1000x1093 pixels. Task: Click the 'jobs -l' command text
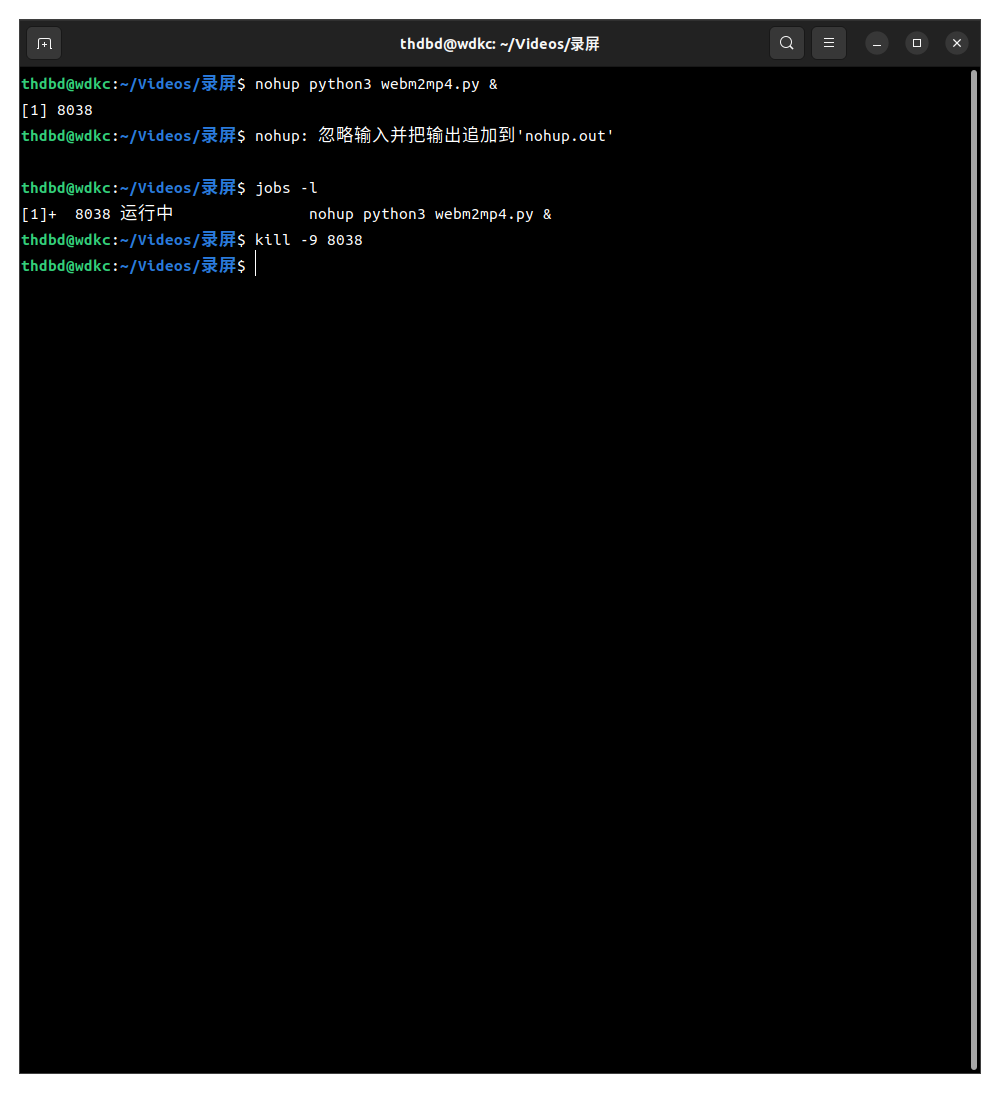(x=286, y=188)
